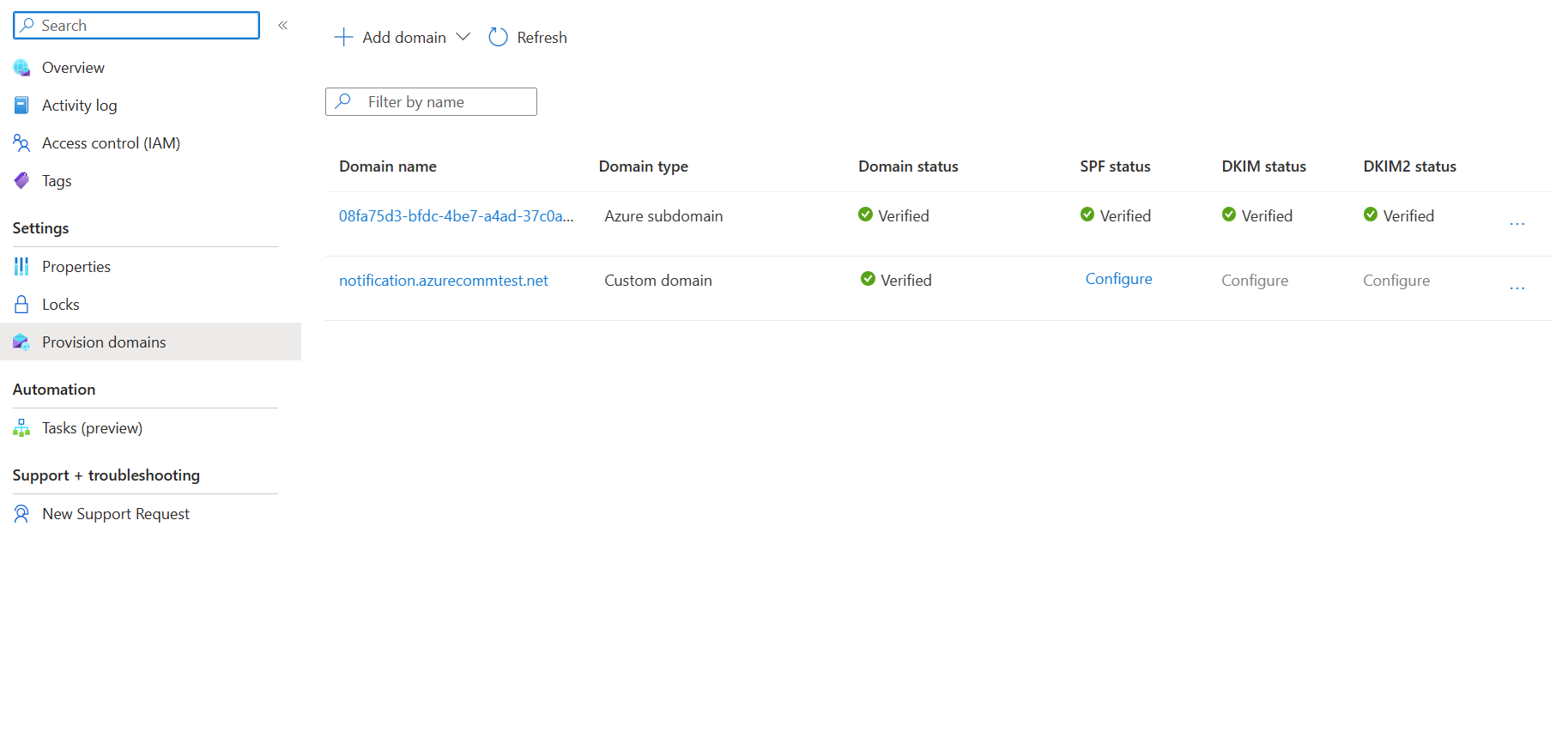Click Support + troubleshooting section heading

click(106, 475)
